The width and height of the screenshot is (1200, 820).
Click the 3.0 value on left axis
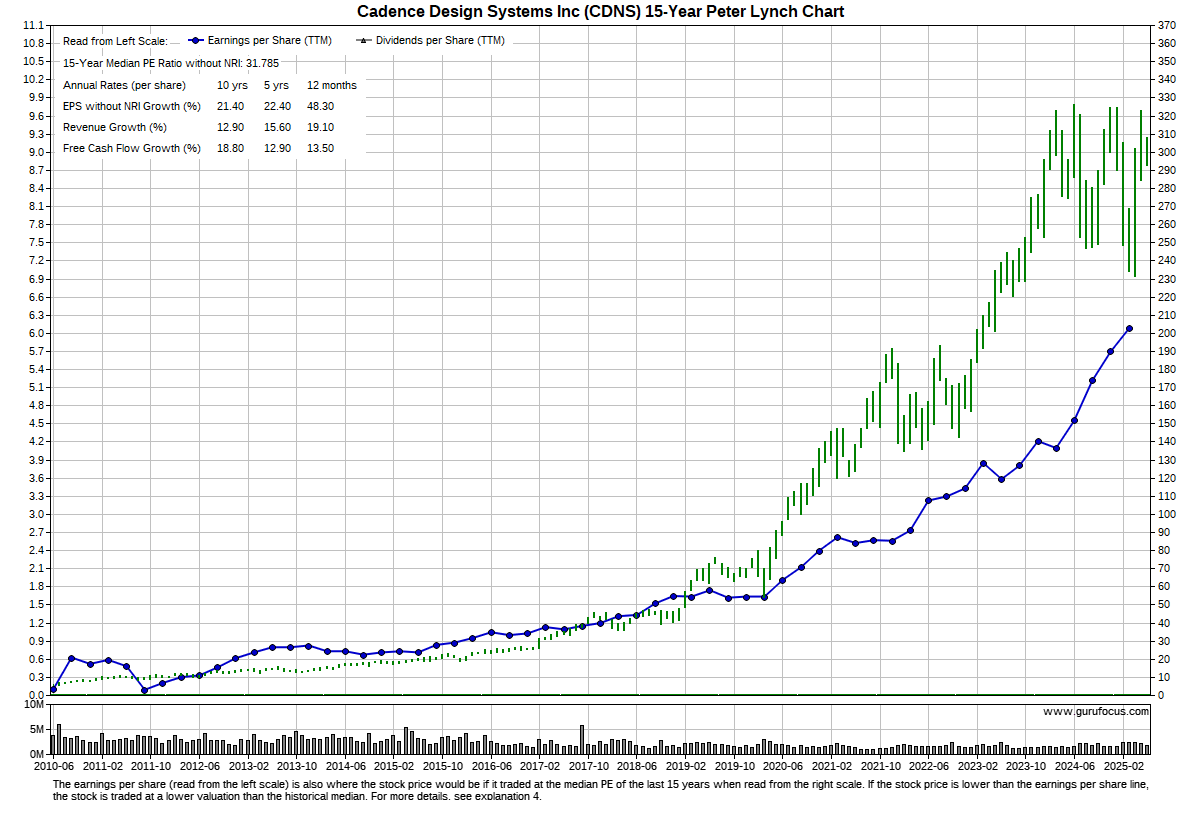(x=37, y=514)
